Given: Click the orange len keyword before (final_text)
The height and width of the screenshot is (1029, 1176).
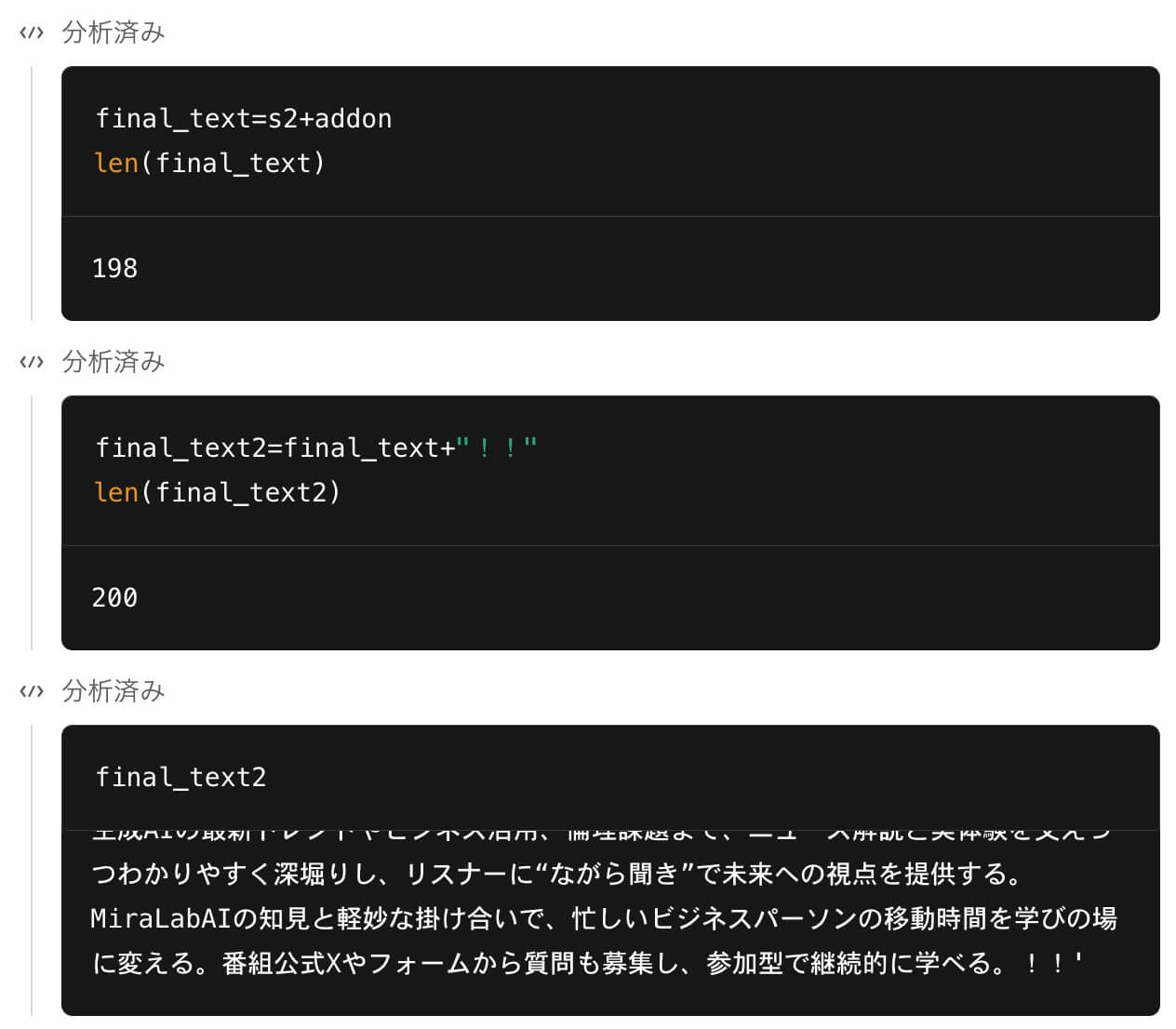Looking at the screenshot, I should tap(116, 164).
